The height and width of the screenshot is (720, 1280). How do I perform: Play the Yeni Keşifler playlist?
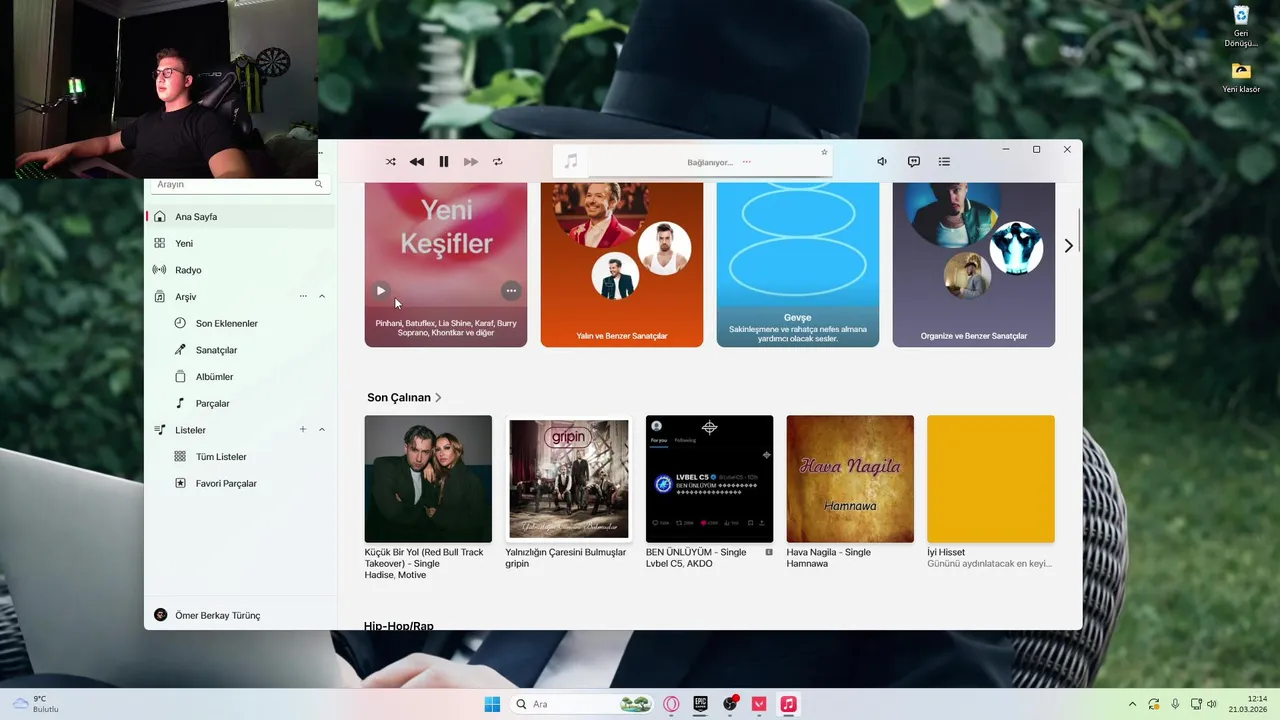click(x=380, y=291)
